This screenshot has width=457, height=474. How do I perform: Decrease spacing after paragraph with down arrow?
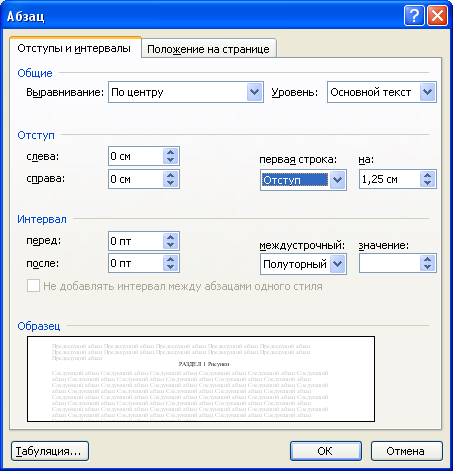171,267
